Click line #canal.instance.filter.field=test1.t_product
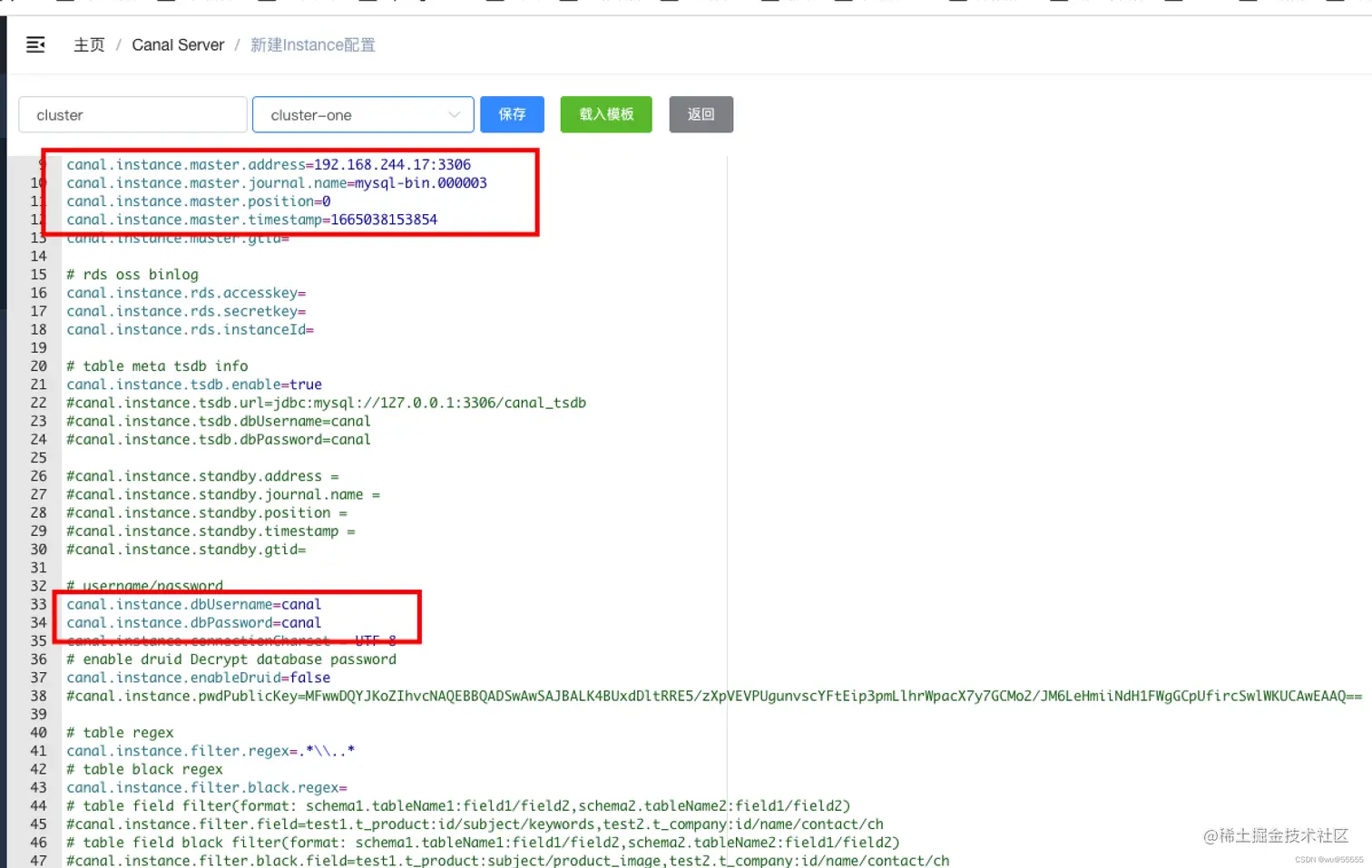The width and height of the screenshot is (1372, 868). tap(475, 824)
